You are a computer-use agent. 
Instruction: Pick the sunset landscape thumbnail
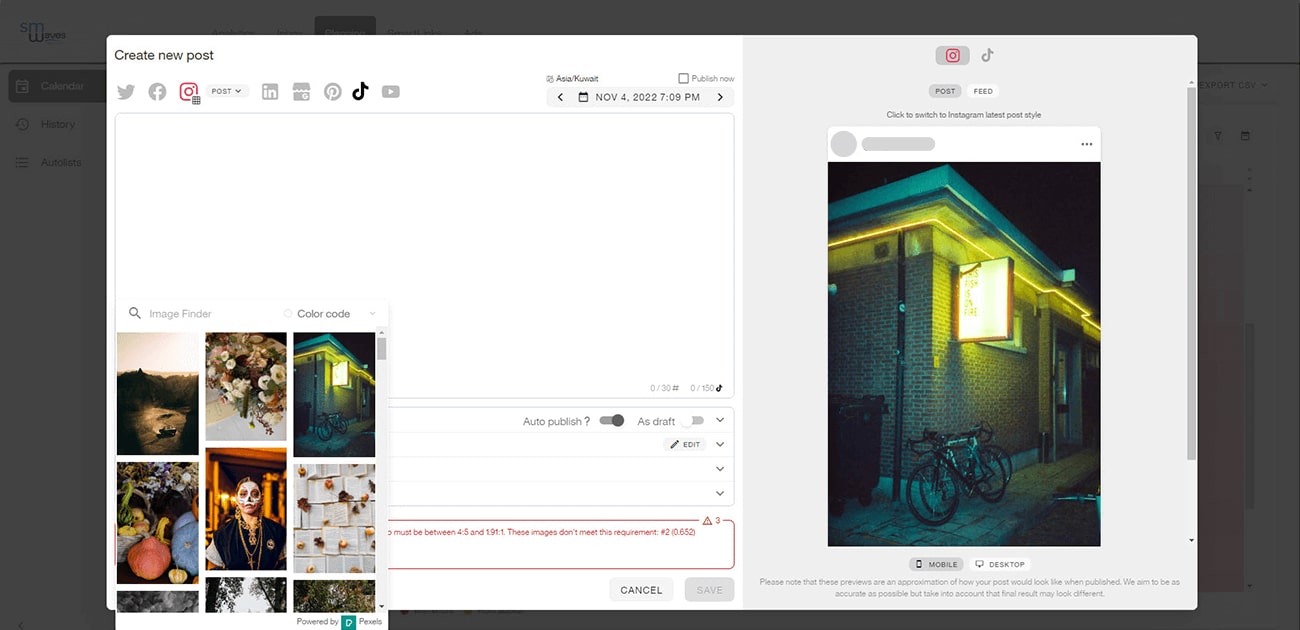[x=158, y=394]
